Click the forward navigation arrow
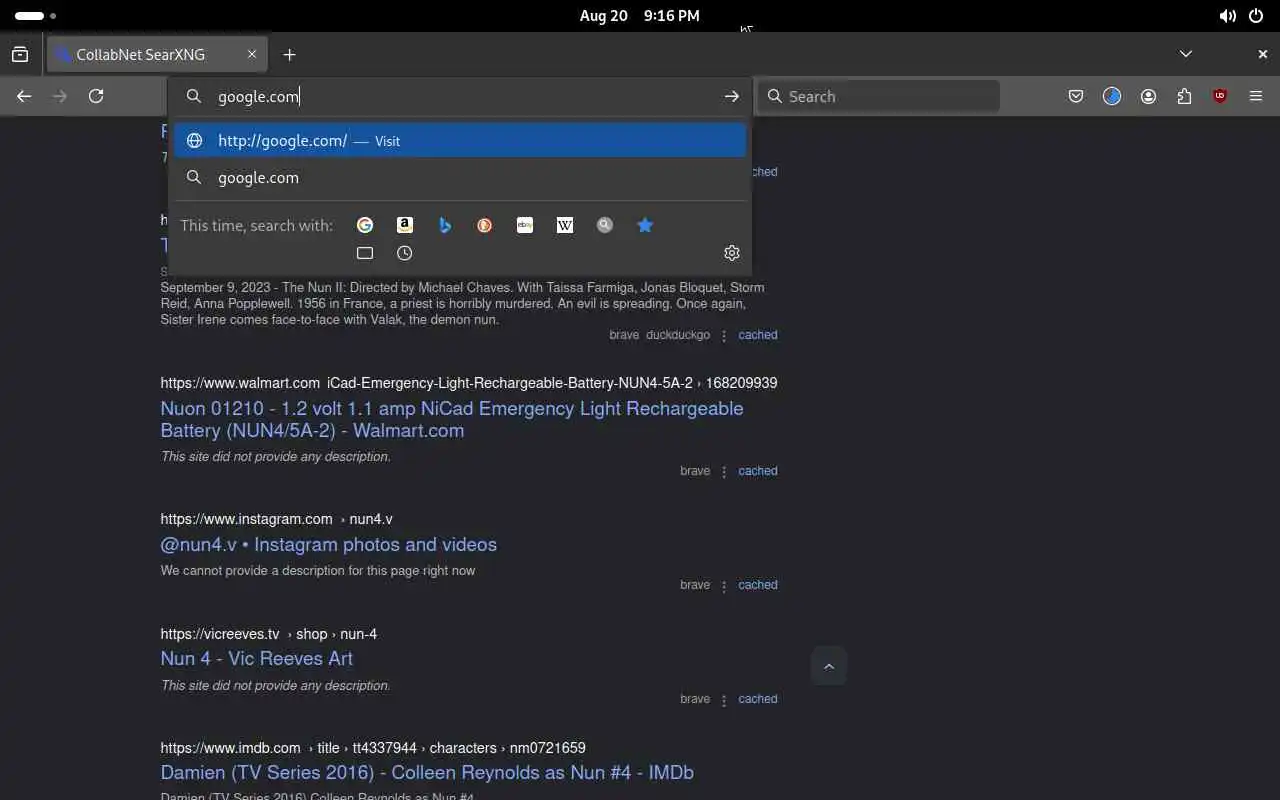Screen dimensions: 1280x800 [x=60, y=96]
